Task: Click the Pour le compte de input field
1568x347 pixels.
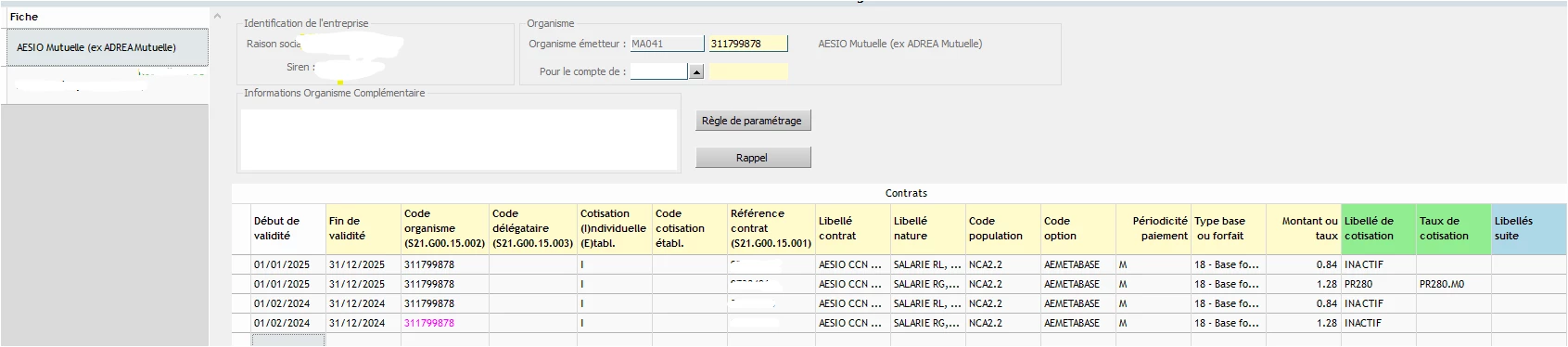Action: coord(658,71)
